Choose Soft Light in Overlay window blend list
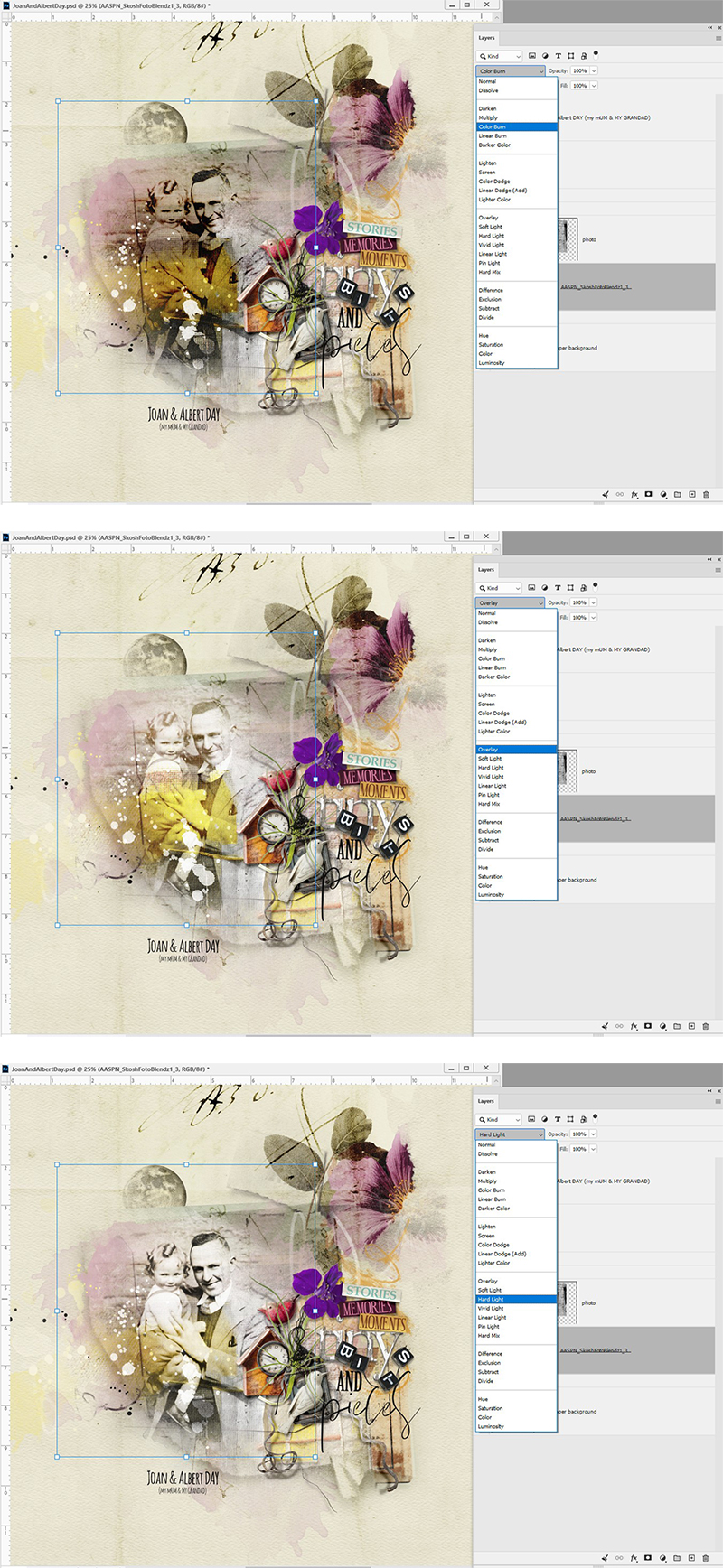 [517, 759]
